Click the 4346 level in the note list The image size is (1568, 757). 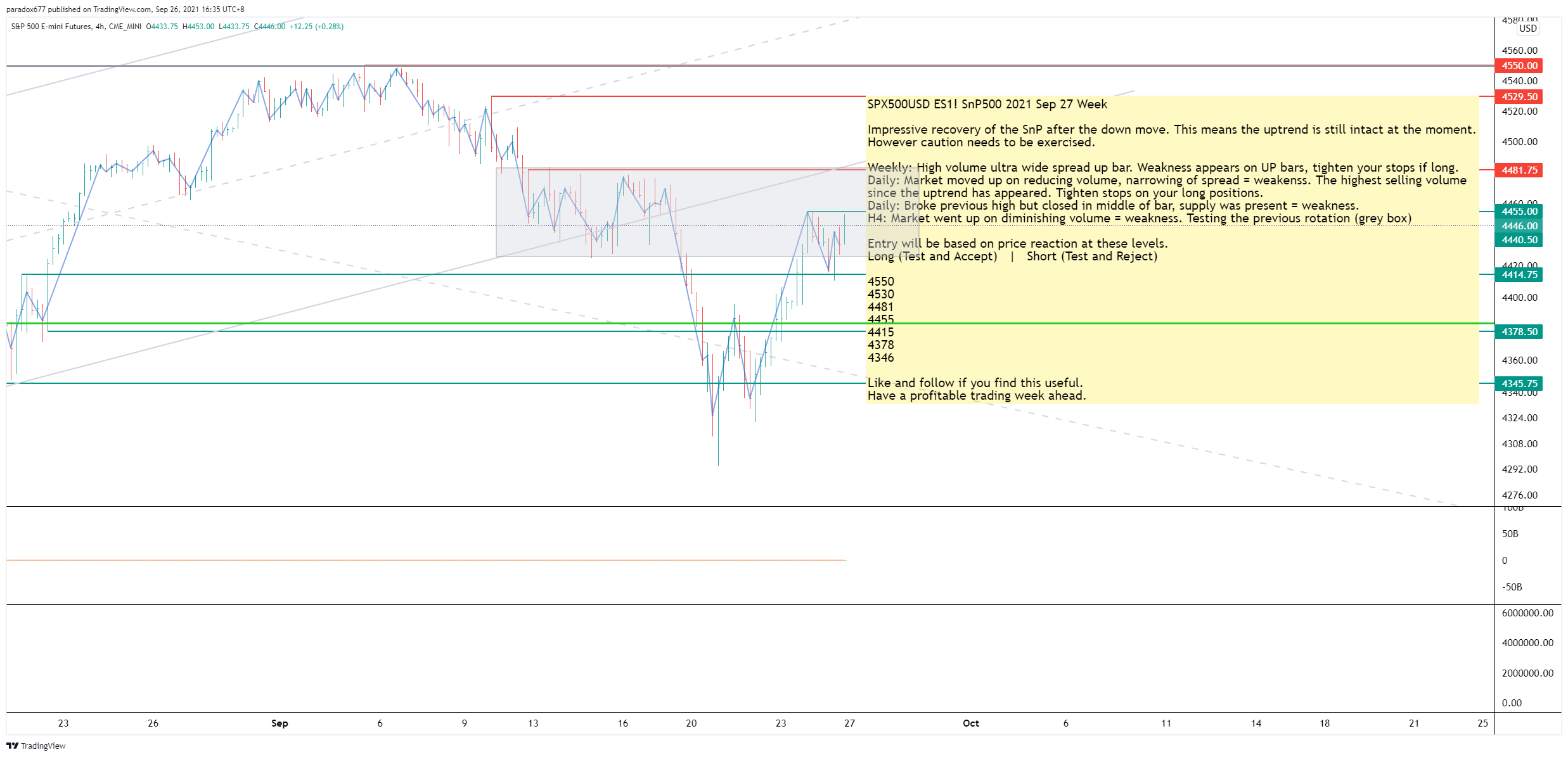880,358
